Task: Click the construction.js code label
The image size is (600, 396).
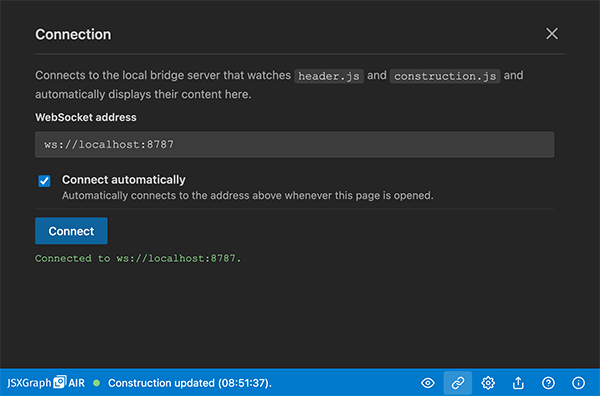Action: [x=445, y=76]
